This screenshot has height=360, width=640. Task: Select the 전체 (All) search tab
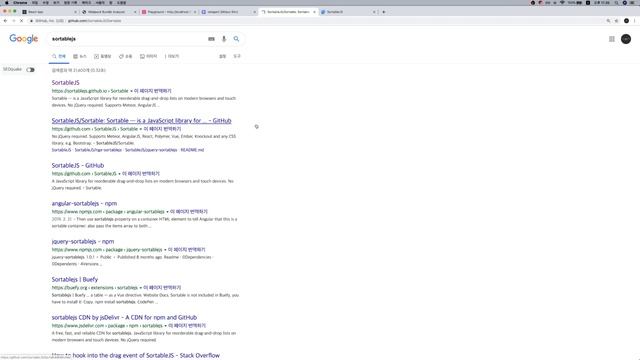point(59,56)
